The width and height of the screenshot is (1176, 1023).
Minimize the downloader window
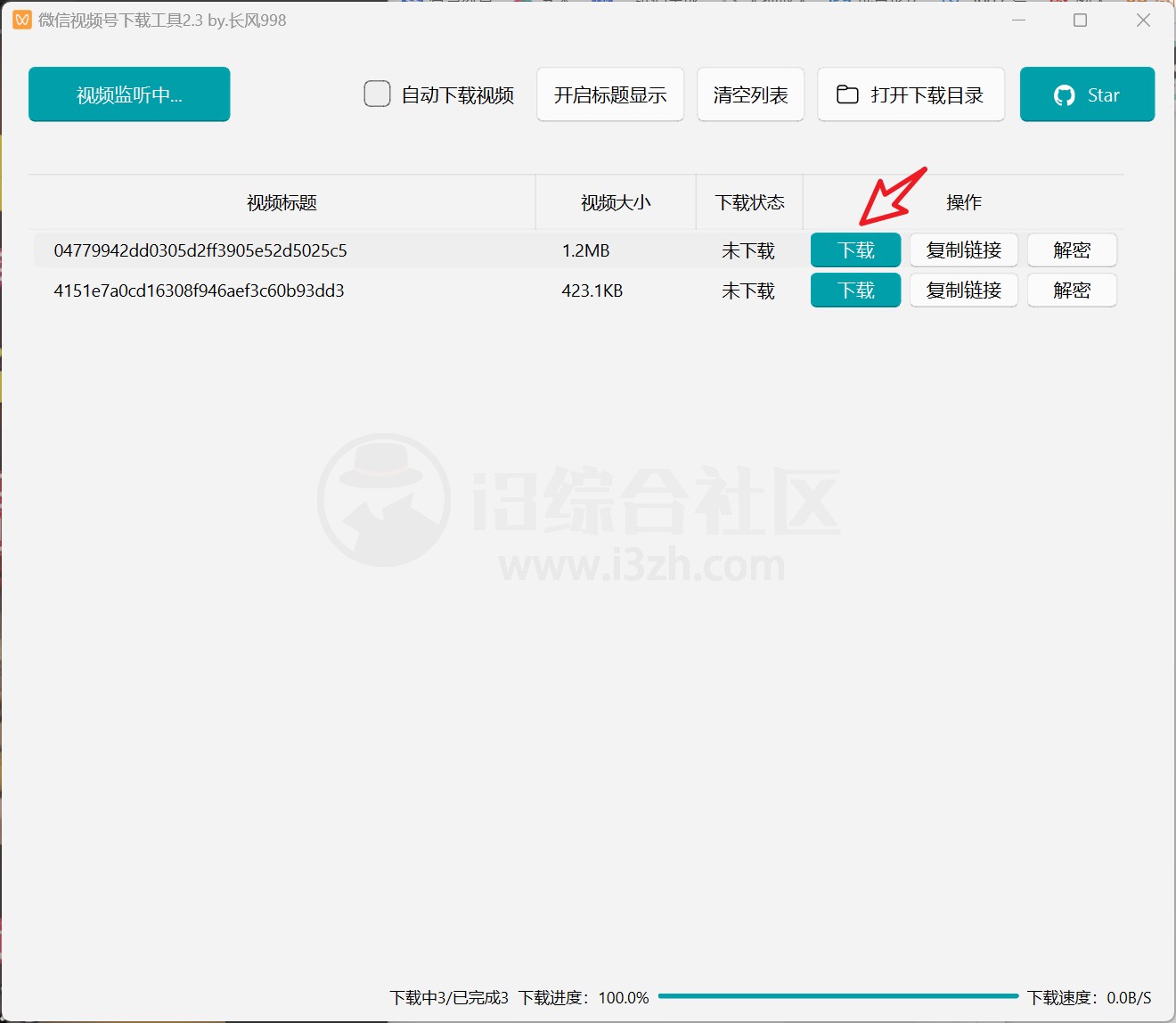tap(1018, 20)
